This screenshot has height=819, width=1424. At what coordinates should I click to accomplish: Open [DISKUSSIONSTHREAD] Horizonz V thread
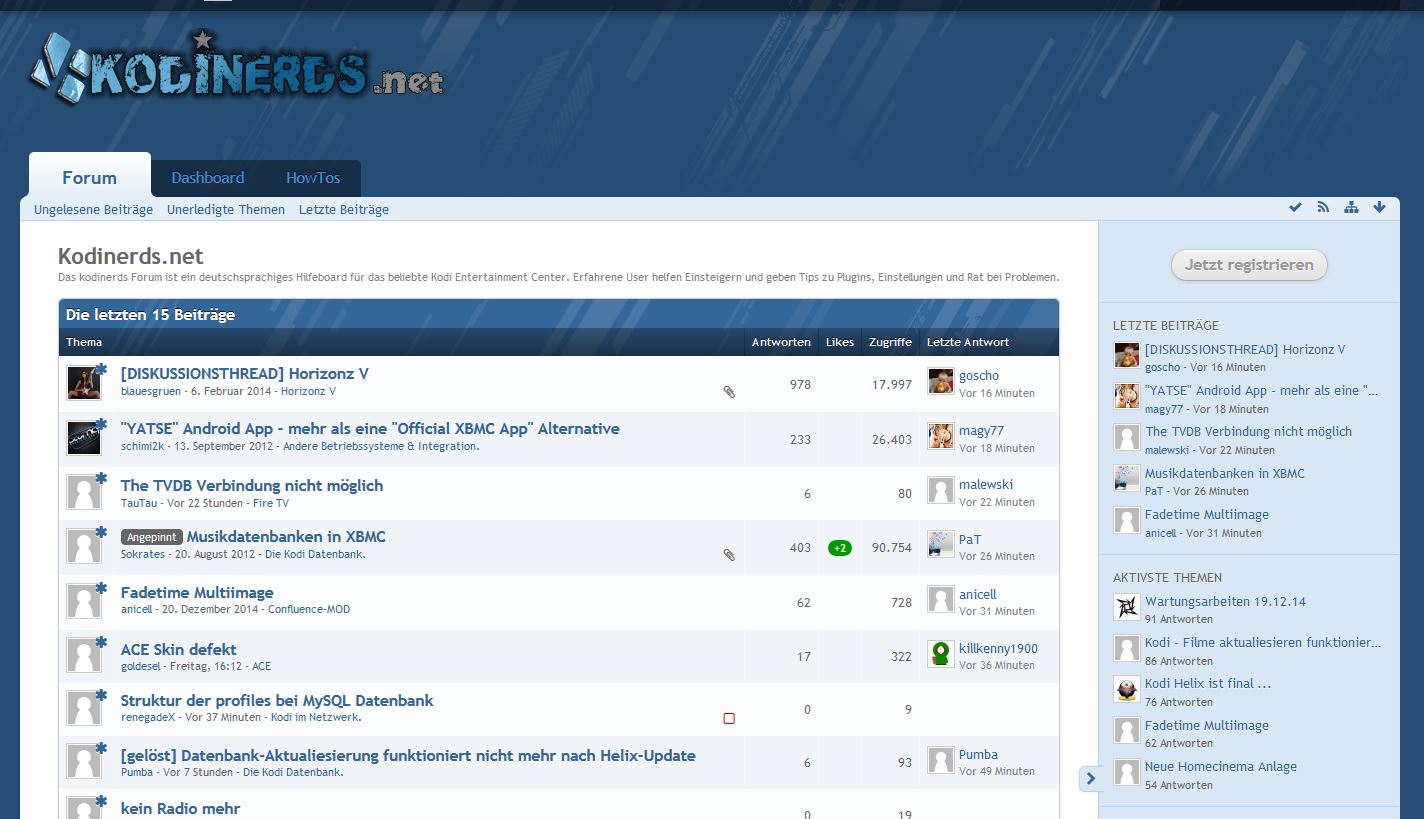(245, 374)
